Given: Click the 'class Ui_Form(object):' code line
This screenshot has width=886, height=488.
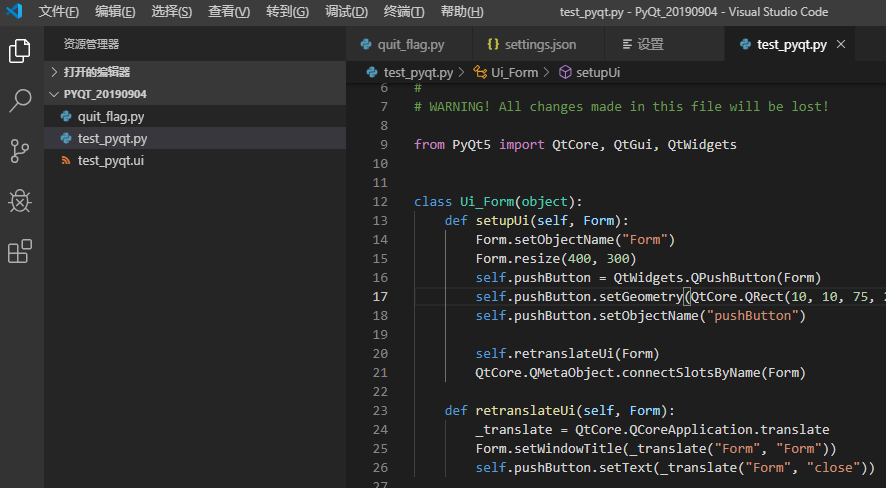Looking at the screenshot, I should point(498,202).
